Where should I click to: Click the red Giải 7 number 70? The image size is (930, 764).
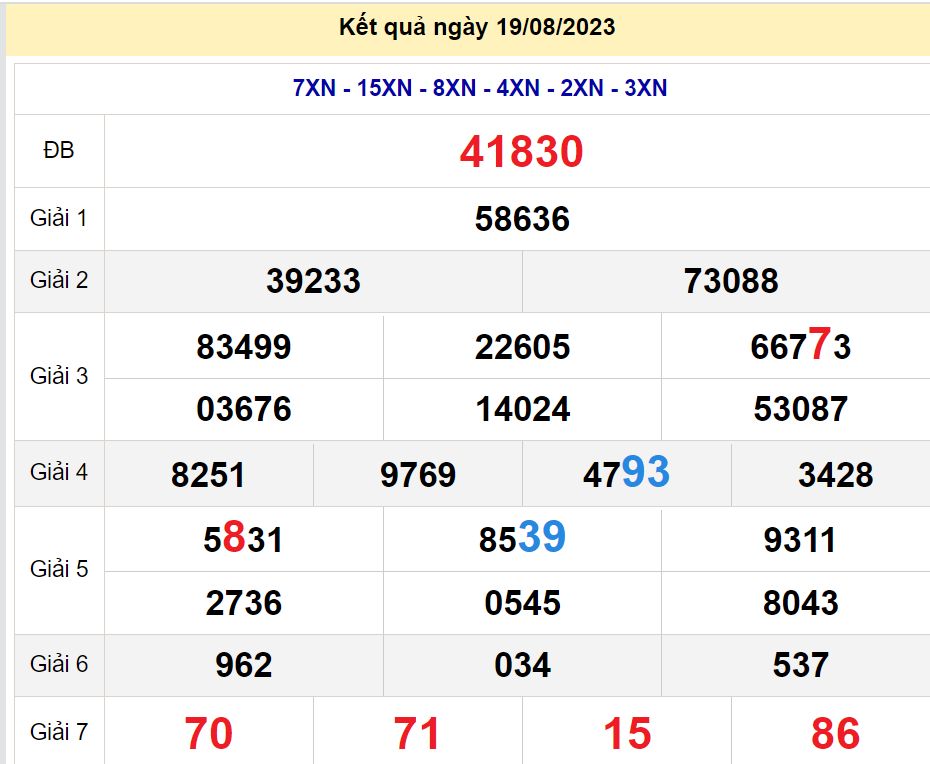208,734
